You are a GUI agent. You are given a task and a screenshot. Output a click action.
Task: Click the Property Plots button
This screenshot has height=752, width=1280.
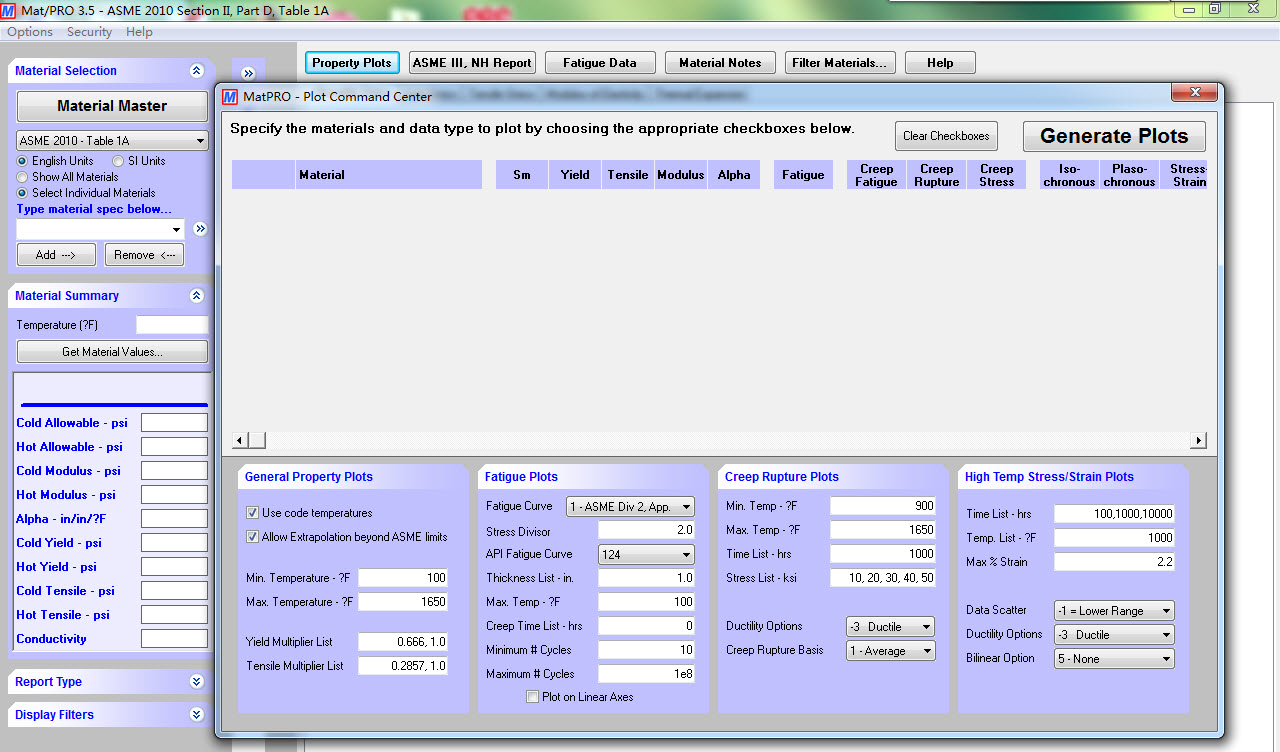[352, 63]
